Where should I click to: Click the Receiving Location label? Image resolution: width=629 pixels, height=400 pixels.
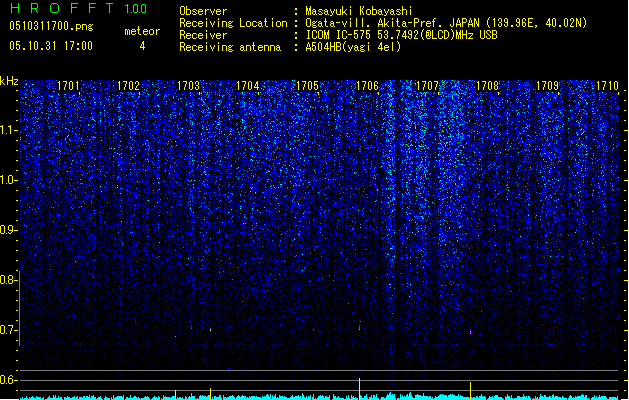(233, 23)
